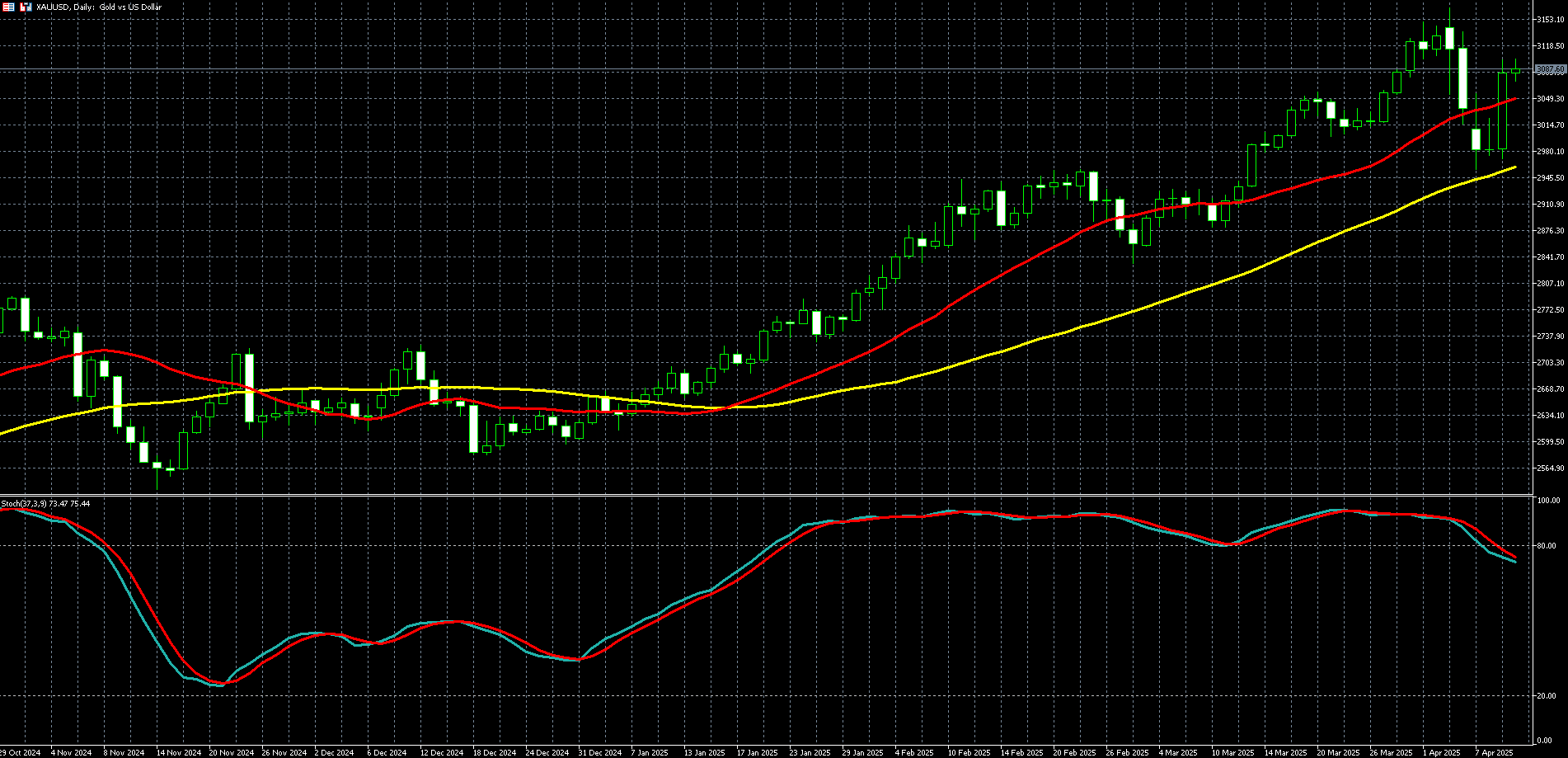The width and height of the screenshot is (1568, 758).
Task: Click the stochastic 80.00 level label
Action: 1547,546
